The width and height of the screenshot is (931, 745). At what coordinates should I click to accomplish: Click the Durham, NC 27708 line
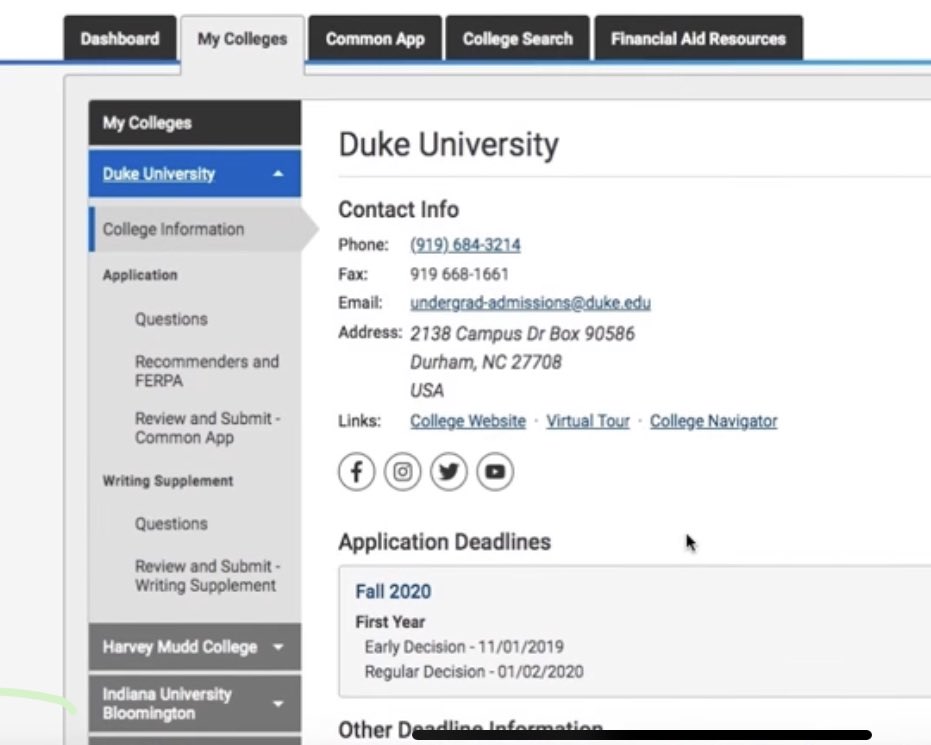[x=485, y=362]
